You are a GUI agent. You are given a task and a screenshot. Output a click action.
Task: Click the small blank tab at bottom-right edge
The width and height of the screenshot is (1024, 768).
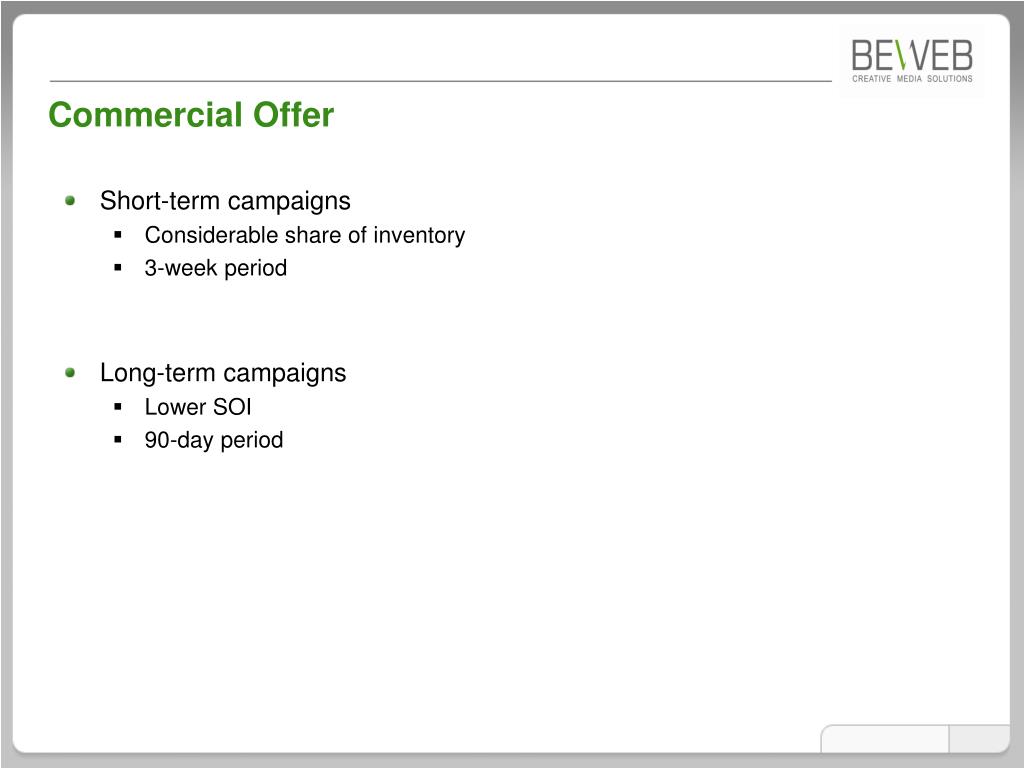[979, 739]
